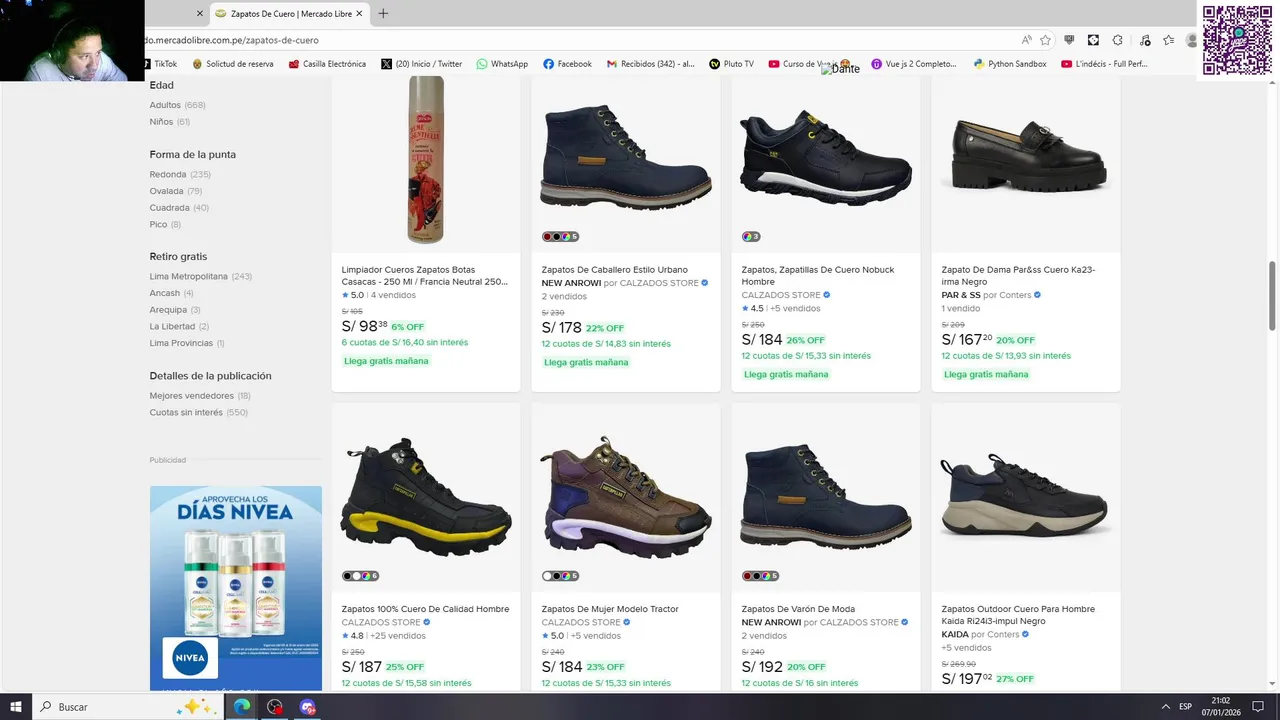
Task: Open the Python Sandbox bookmark
Action: 1010,64
